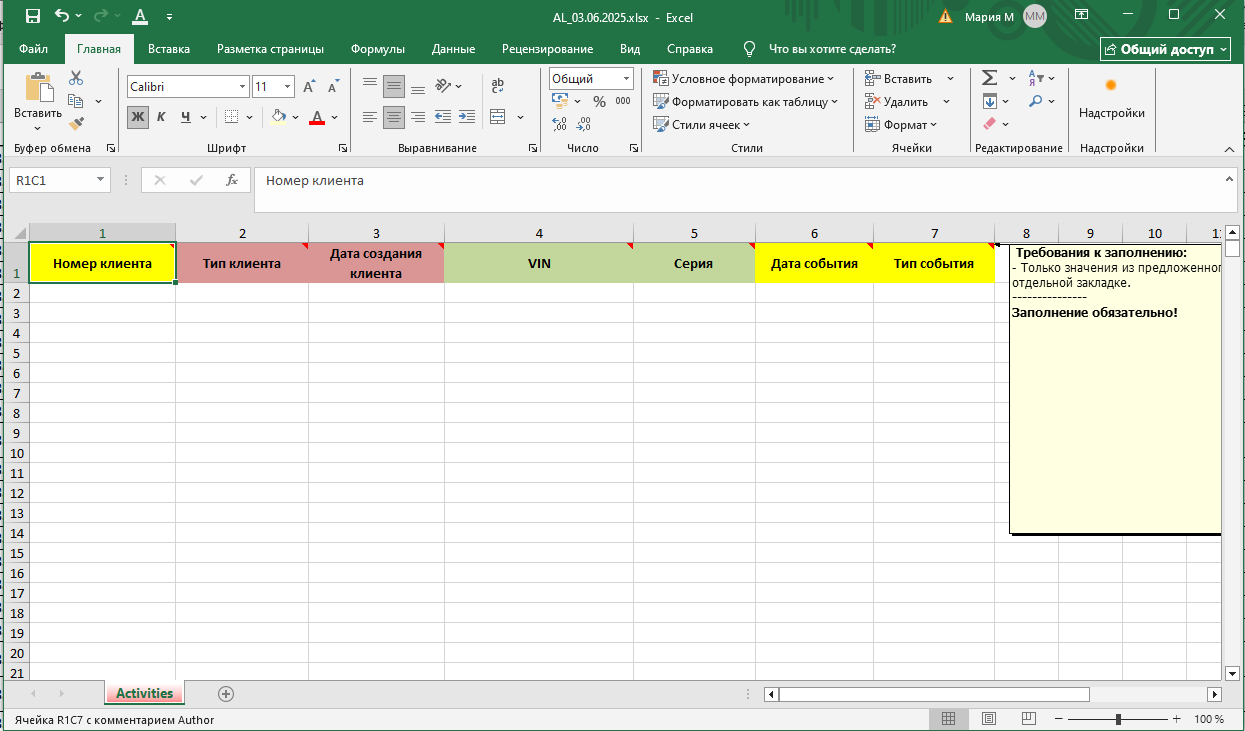Screen dimensions: 1245x731
Task: Click the Save icon in title bar
Action: coord(33,16)
